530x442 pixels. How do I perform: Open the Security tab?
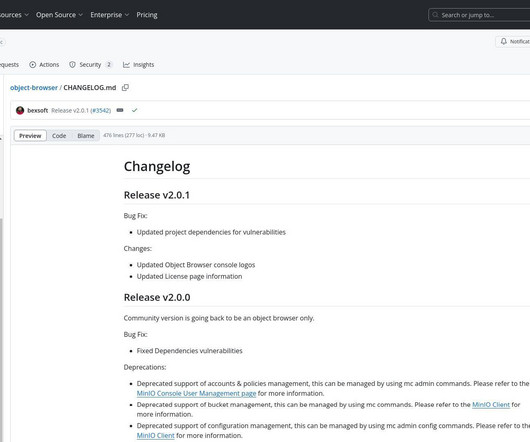click(x=90, y=65)
